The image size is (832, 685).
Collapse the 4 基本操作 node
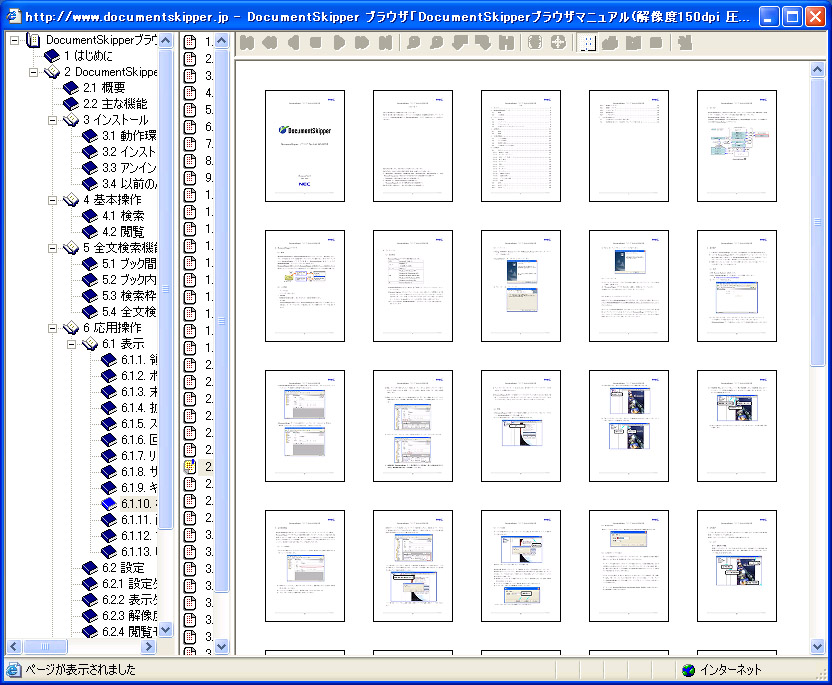[53, 200]
